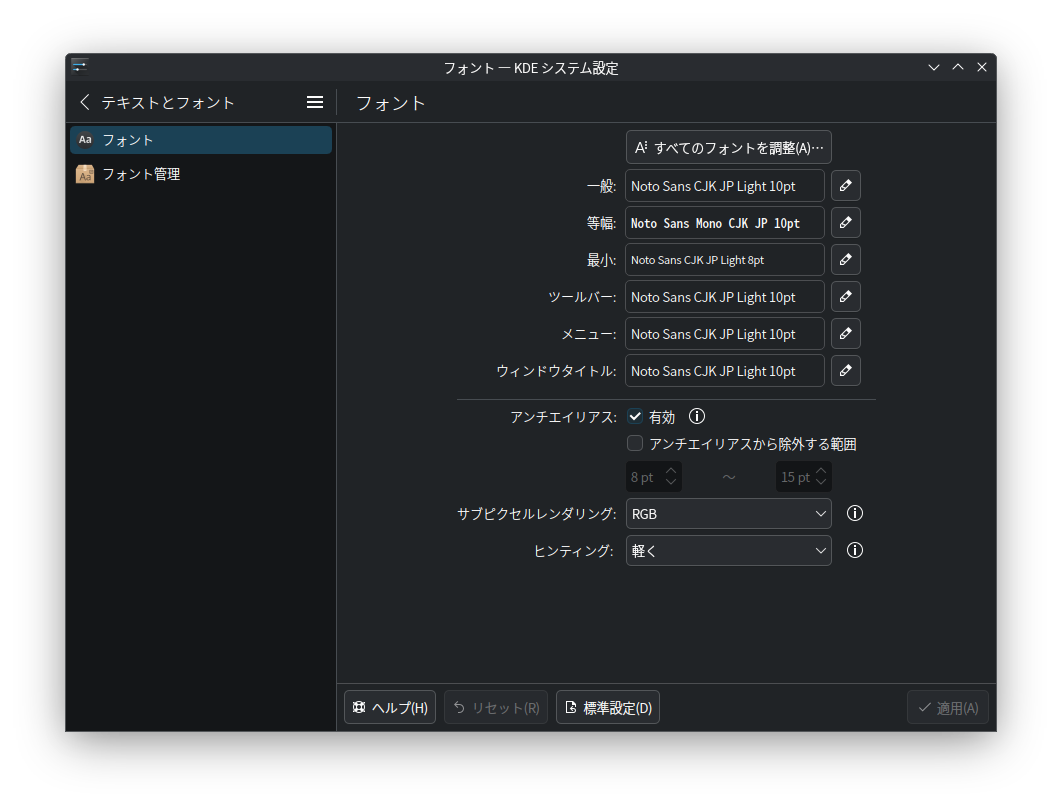Decrease the 8 pt minimum size

[x=671, y=482]
